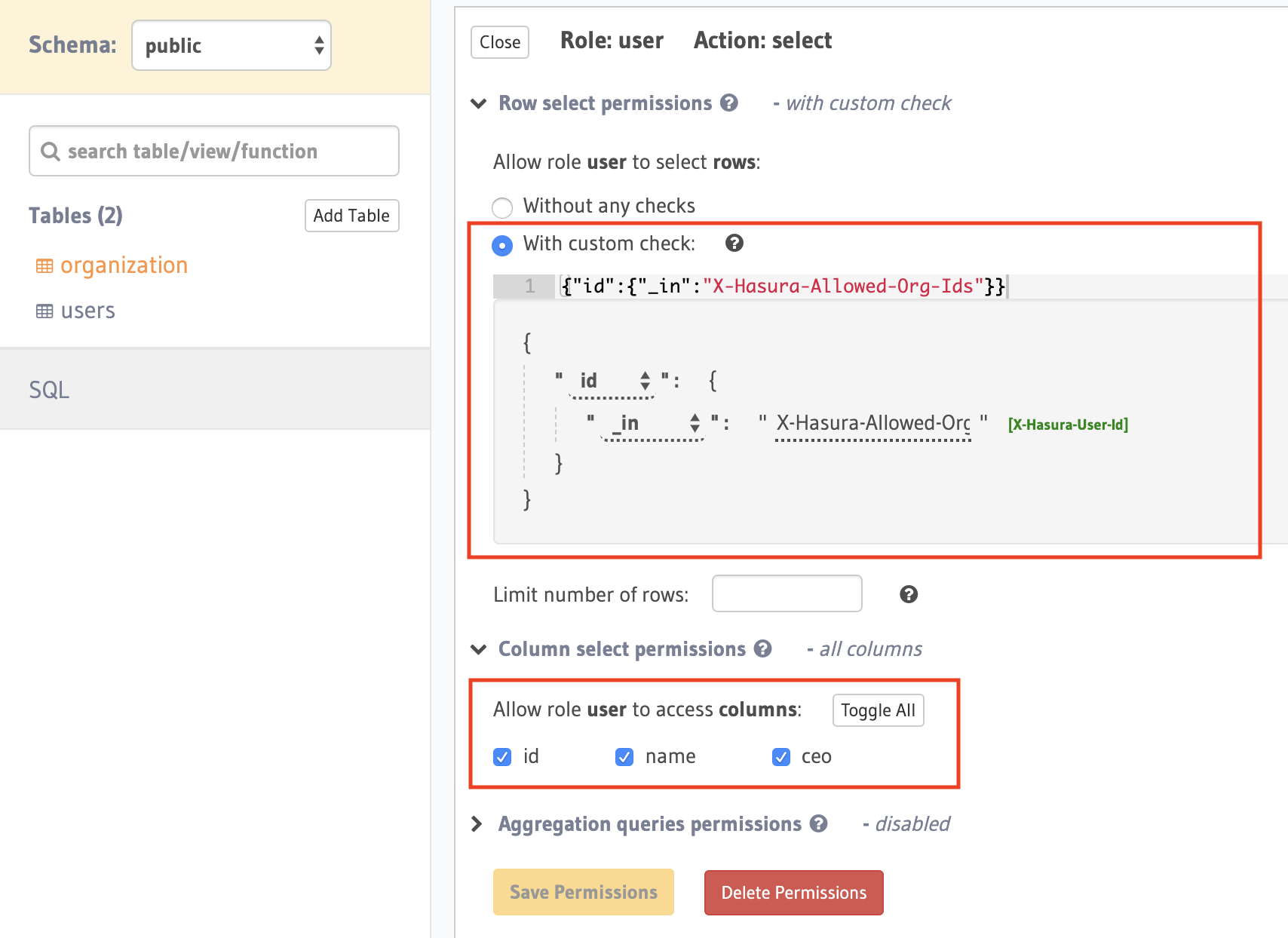Click the 'all columns' status text
Viewport: 1288px width, 938px height.
870,649
